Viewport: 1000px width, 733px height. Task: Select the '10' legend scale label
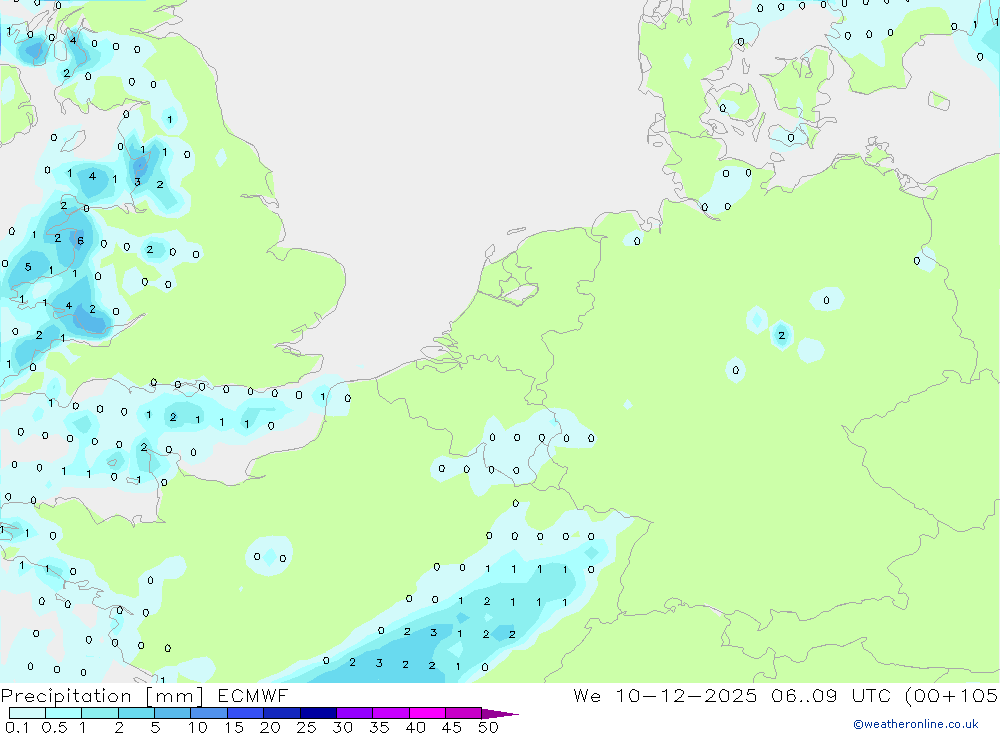[198, 727]
